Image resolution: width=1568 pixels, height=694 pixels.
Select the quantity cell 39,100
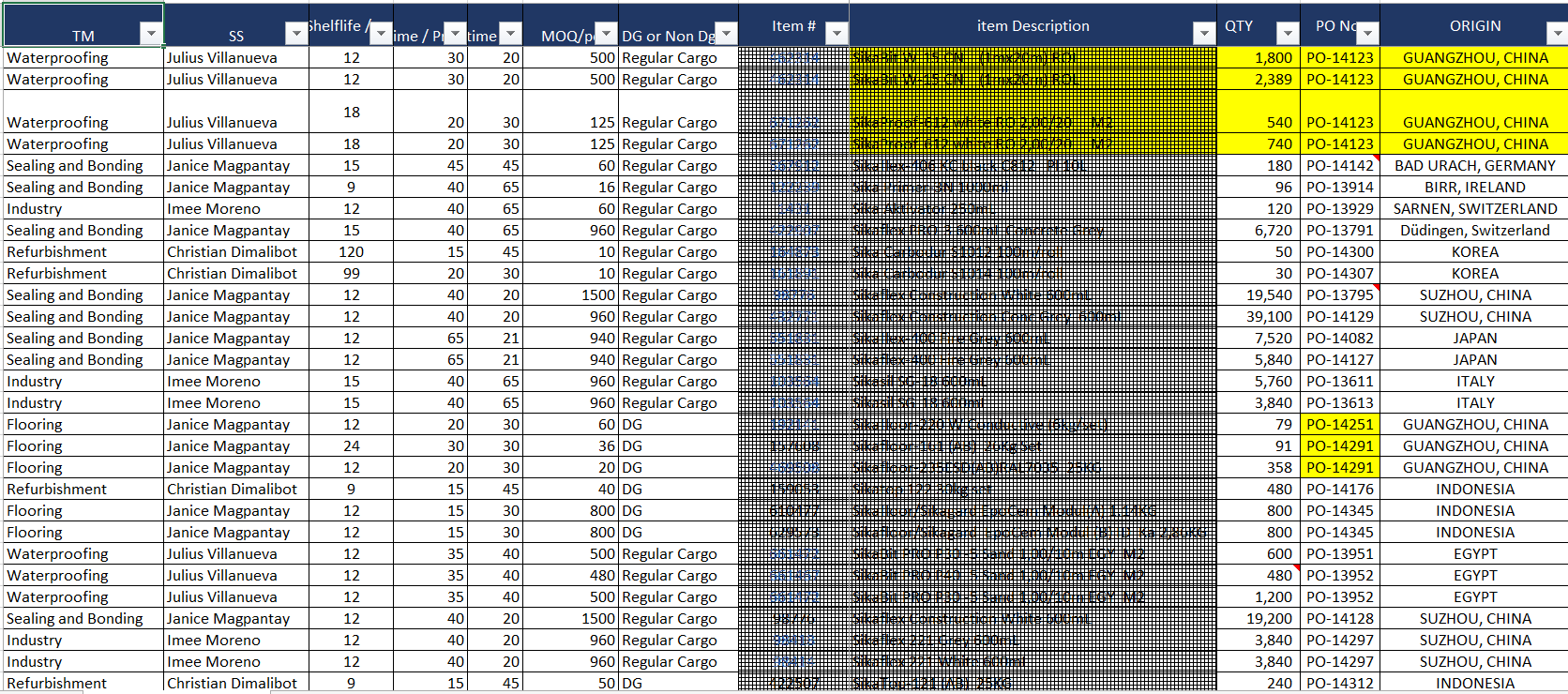click(x=1259, y=317)
